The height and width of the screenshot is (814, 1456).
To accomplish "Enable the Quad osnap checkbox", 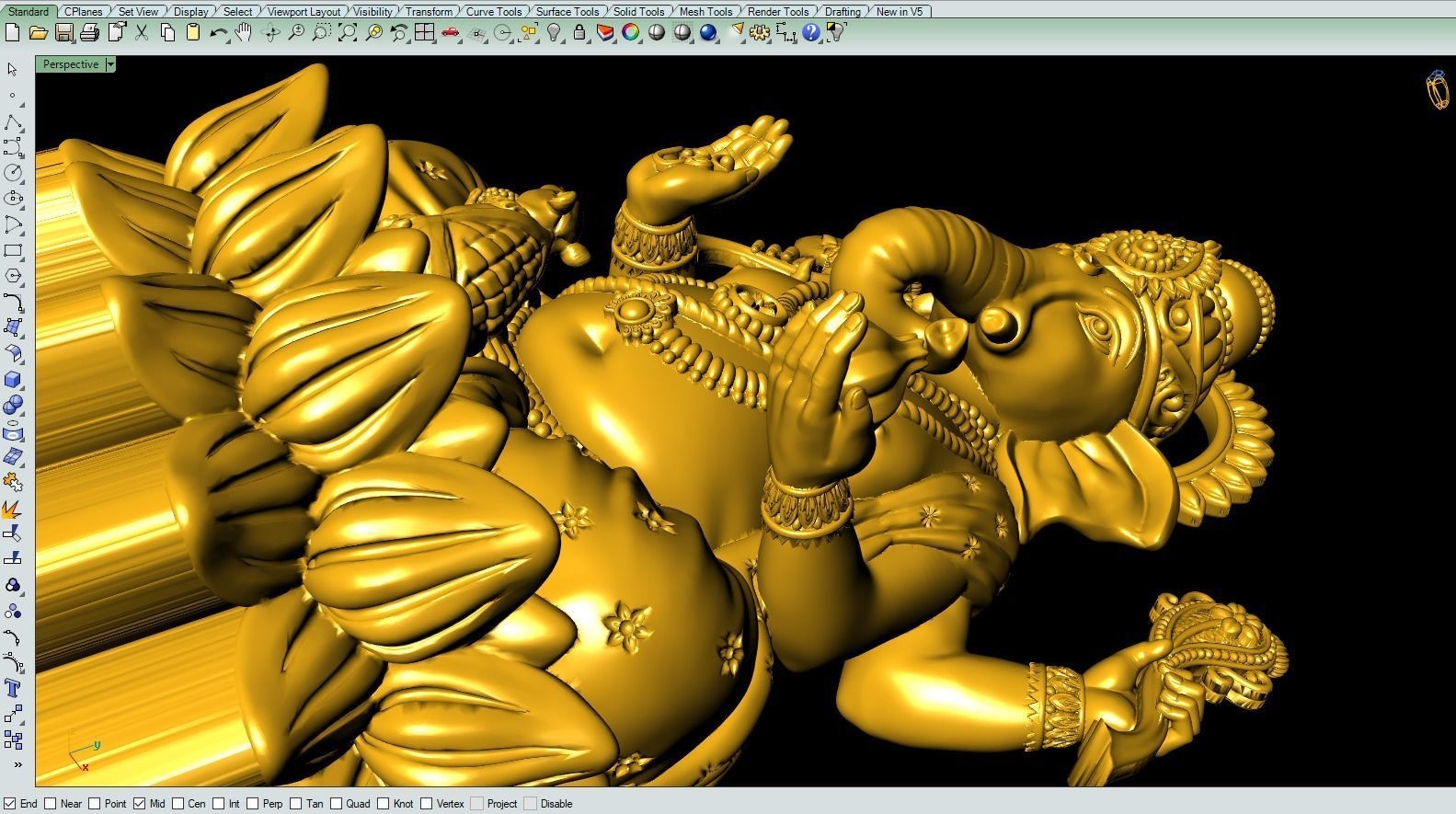I will click(337, 803).
